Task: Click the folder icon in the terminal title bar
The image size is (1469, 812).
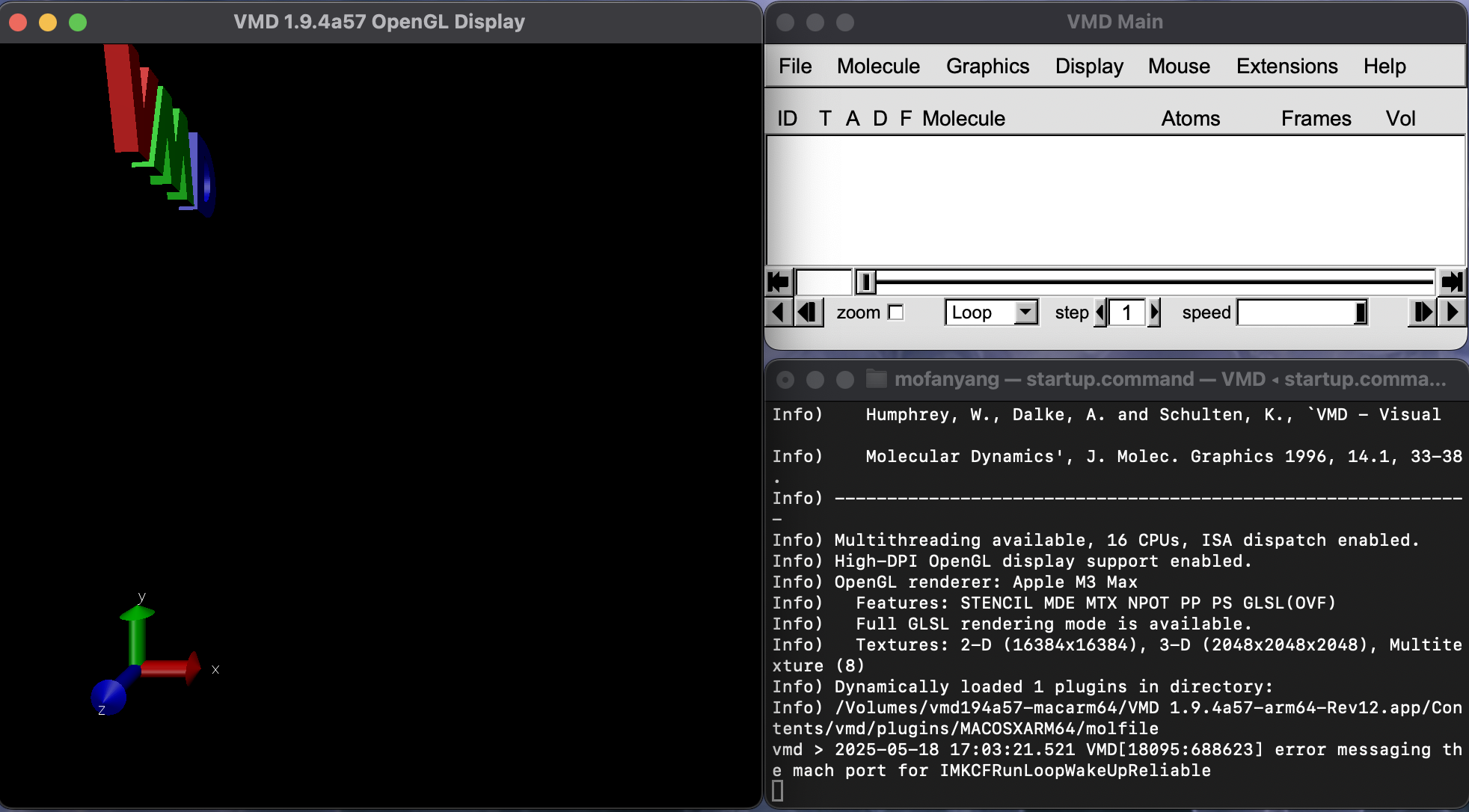Action: tap(876, 379)
